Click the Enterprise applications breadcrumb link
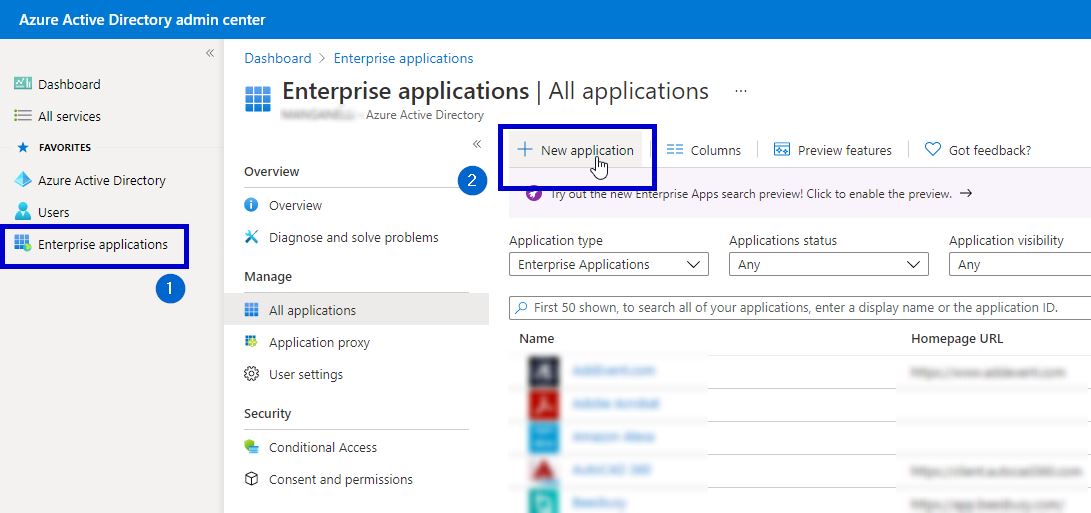The width and height of the screenshot is (1091, 513). click(404, 58)
